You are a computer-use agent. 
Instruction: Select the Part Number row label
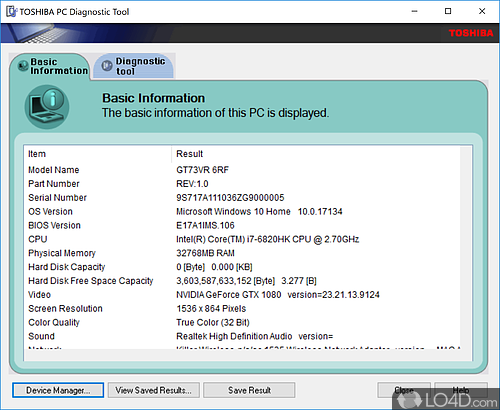[x=54, y=184]
